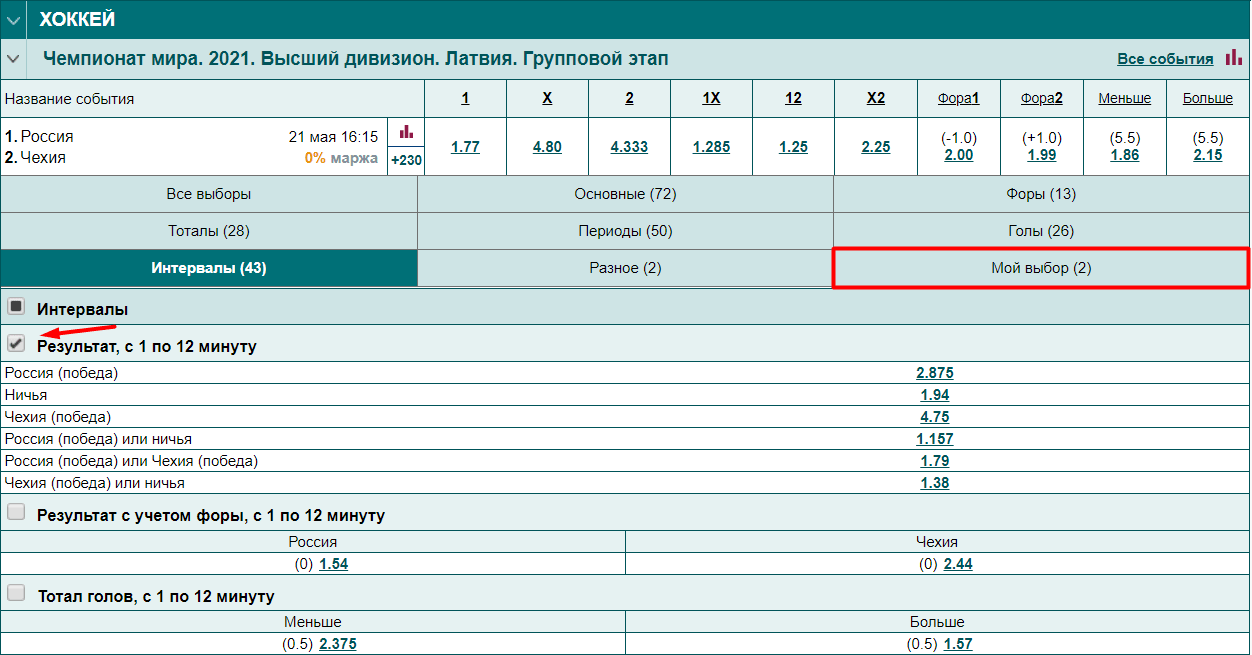This screenshot has width=1252, height=655.
Task: Click column header 1
Action: coord(465,98)
